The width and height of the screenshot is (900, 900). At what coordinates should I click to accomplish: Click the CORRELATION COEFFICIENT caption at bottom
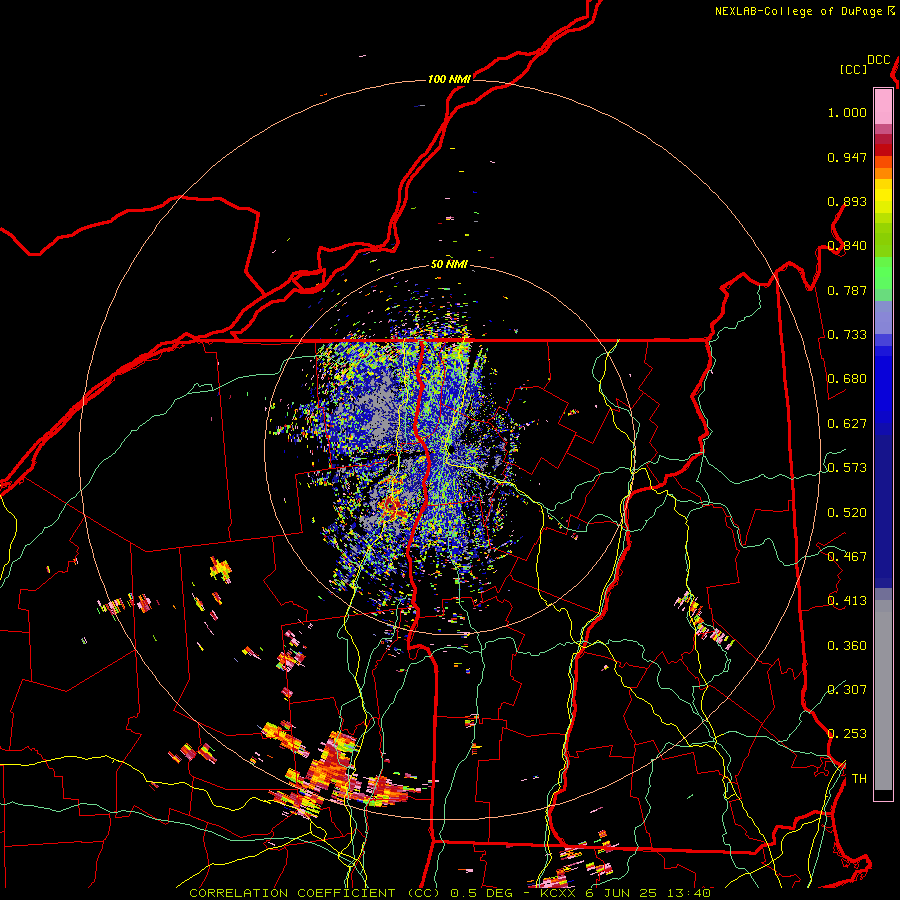pos(450,893)
